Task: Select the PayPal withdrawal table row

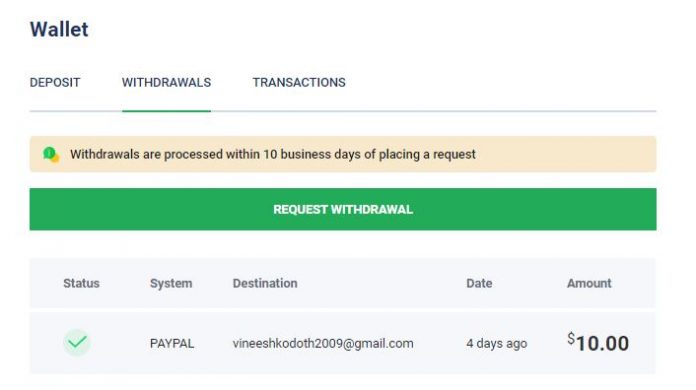Action: (x=343, y=343)
